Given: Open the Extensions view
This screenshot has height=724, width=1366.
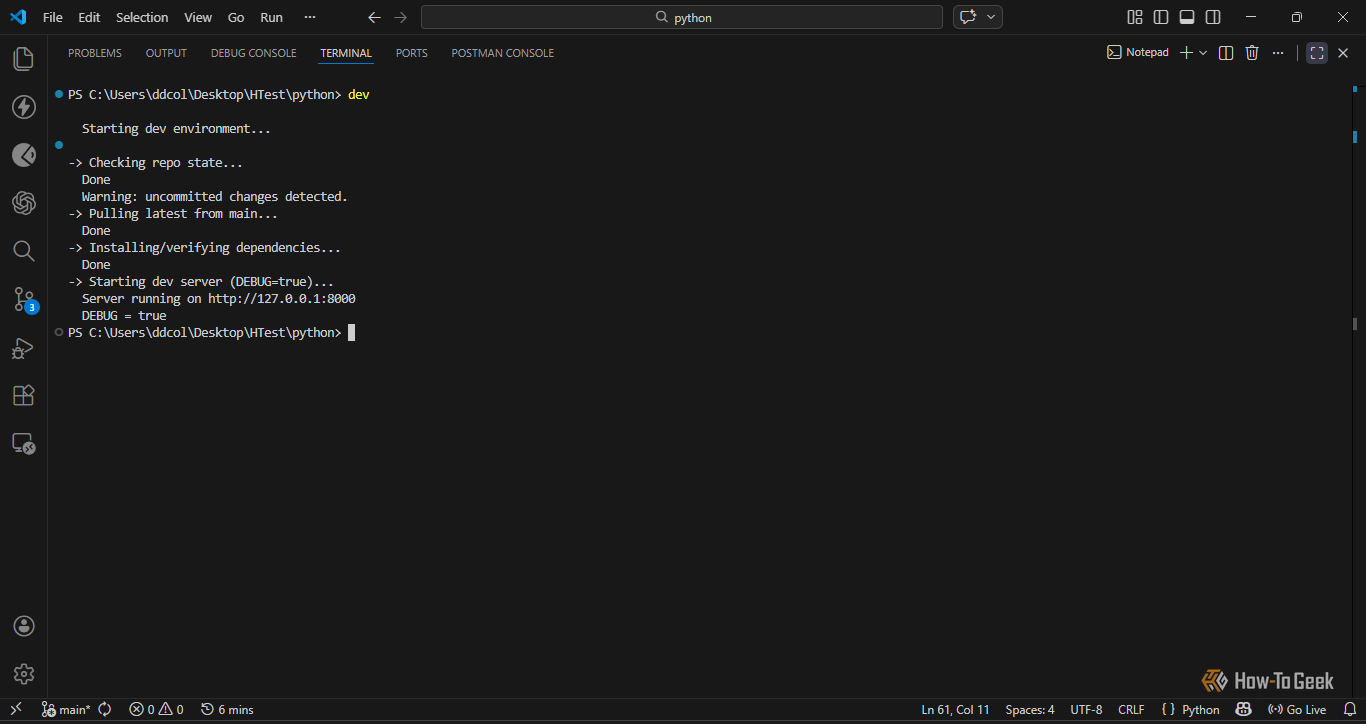Looking at the screenshot, I should 24,395.
